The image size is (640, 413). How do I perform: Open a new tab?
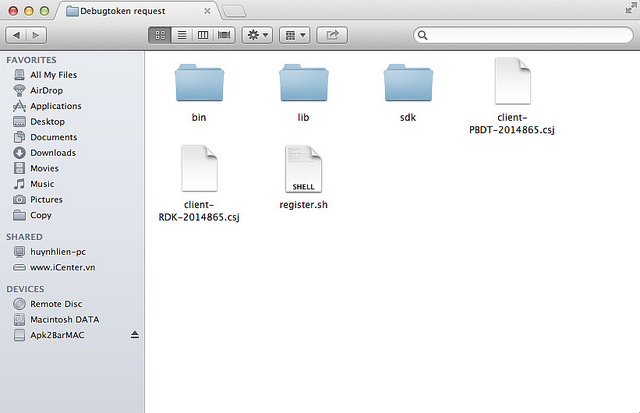[x=234, y=11]
